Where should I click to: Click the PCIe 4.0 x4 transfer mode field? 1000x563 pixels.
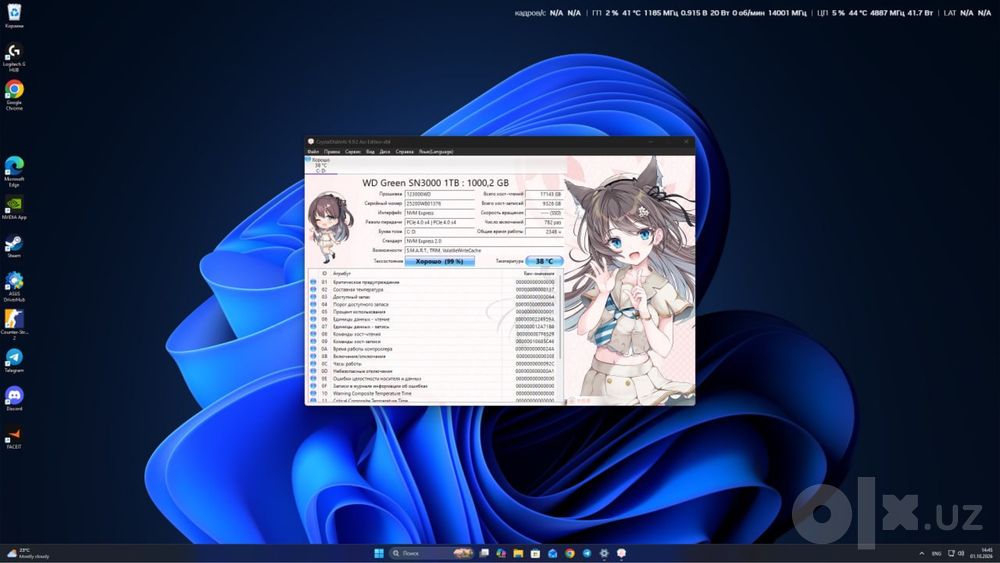[439, 223]
